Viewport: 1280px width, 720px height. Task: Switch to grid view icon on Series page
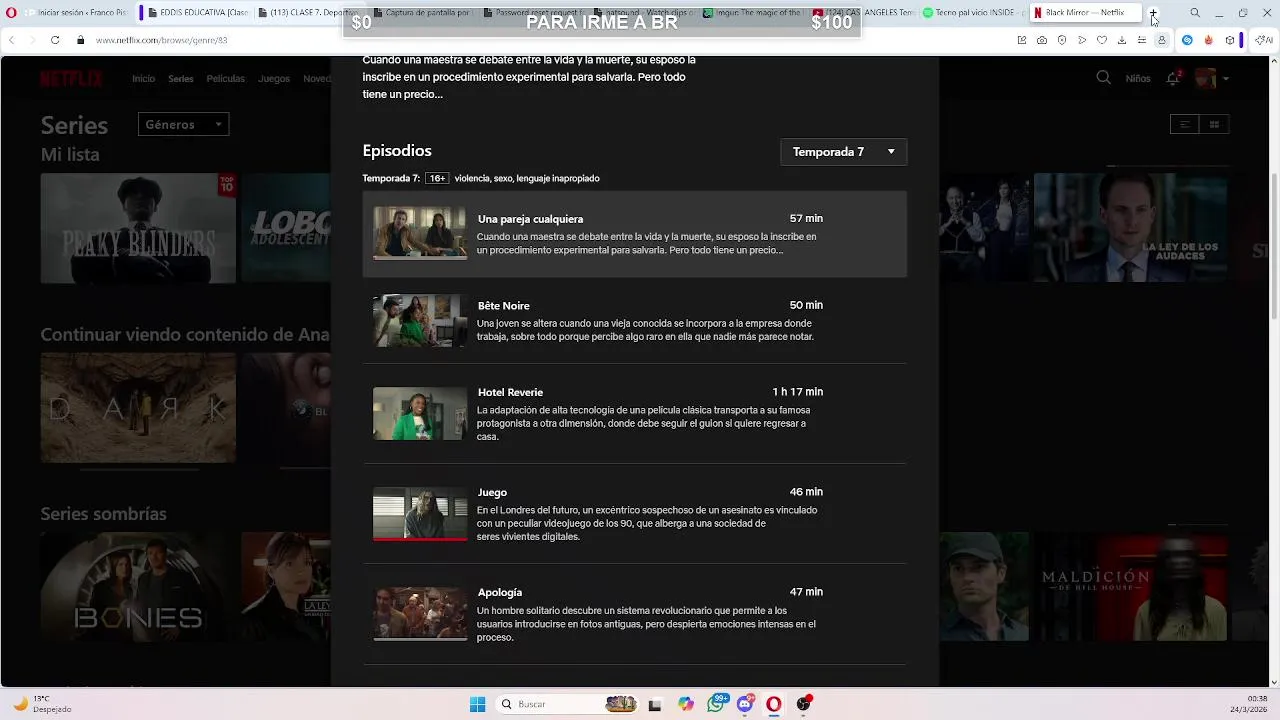[x=1214, y=124]
